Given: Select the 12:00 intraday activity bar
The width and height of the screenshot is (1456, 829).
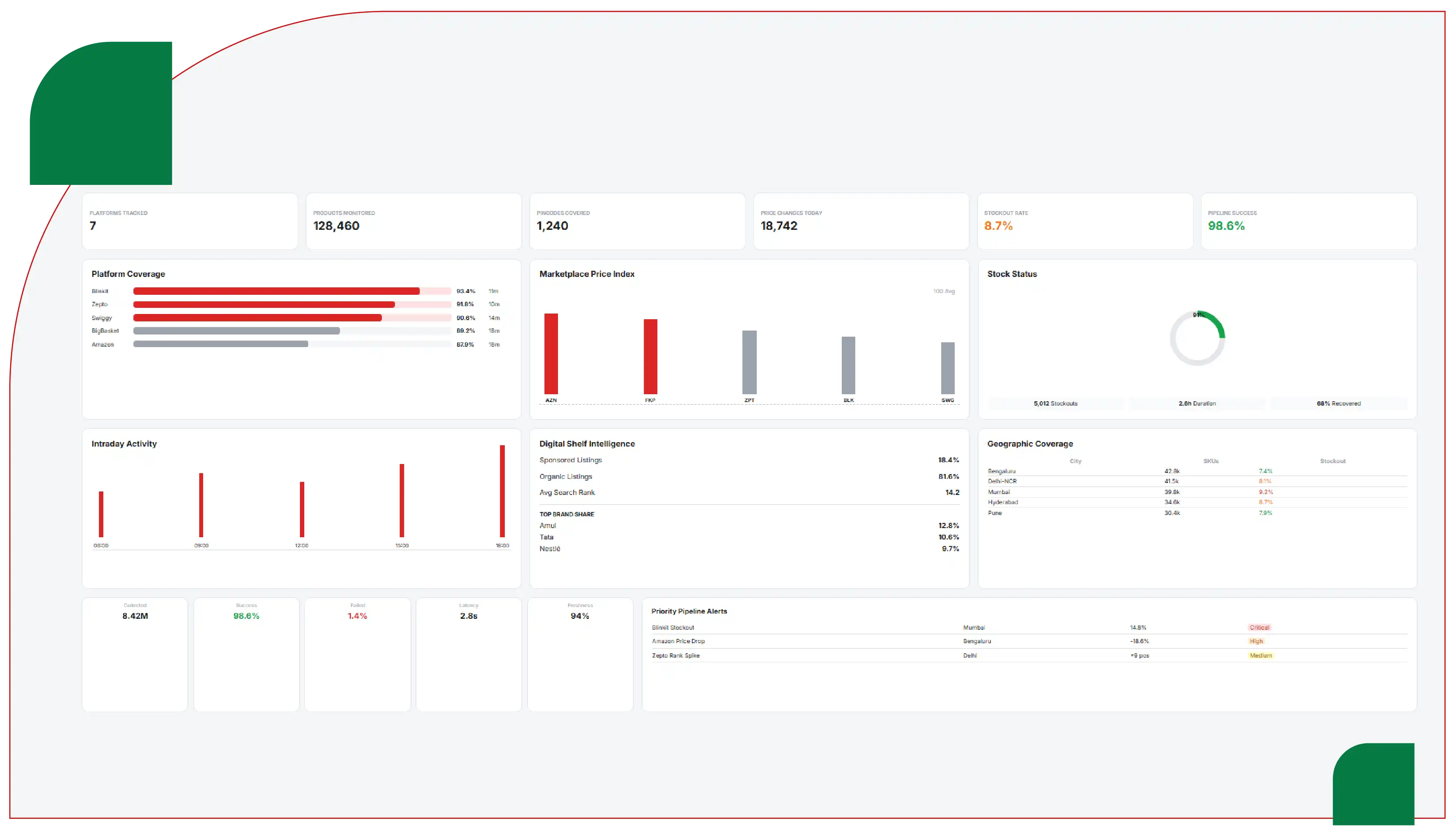Looking at the screenshot, I should (302, 510).
